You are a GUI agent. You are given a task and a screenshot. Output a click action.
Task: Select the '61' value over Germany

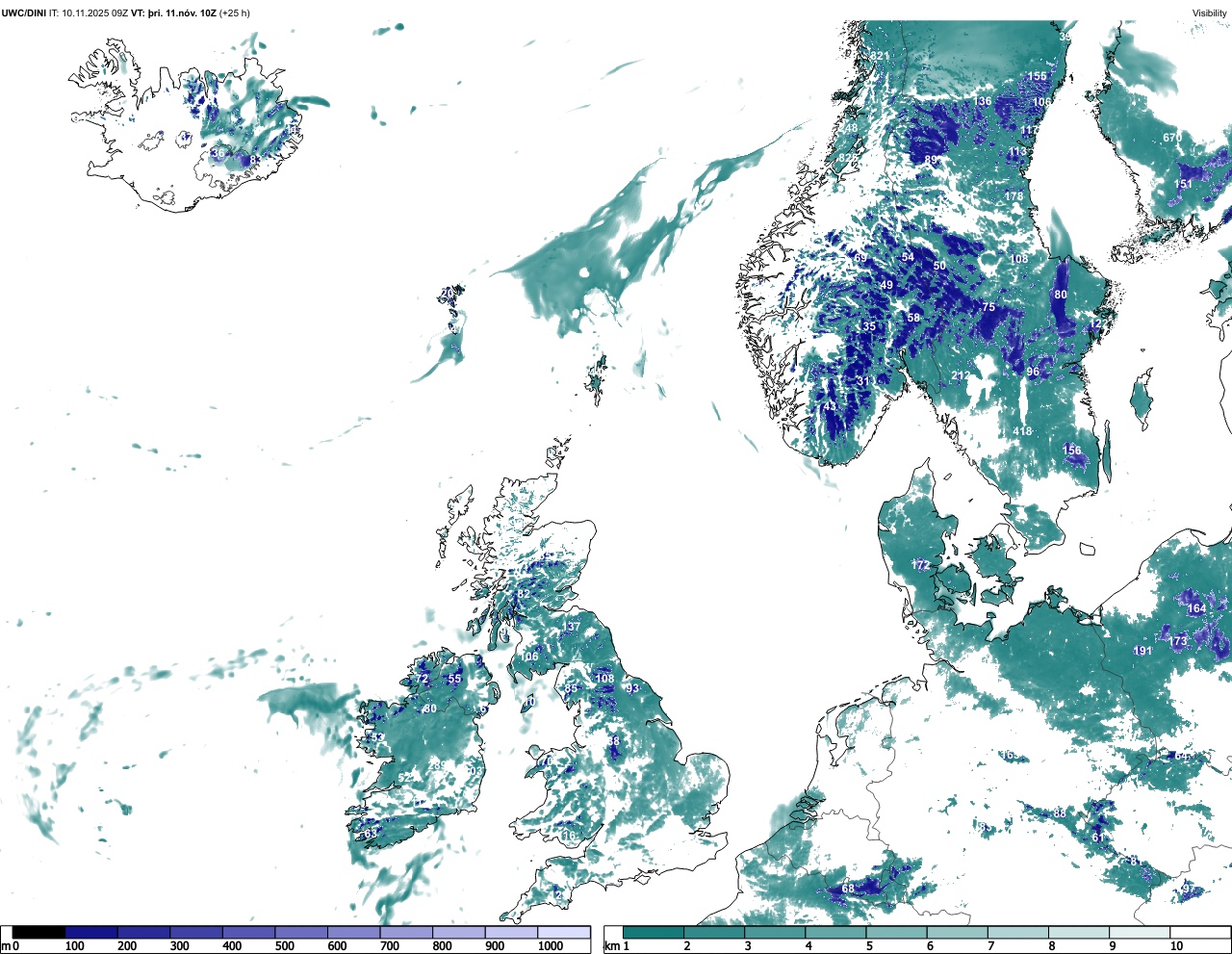[x=1098, y=838]
